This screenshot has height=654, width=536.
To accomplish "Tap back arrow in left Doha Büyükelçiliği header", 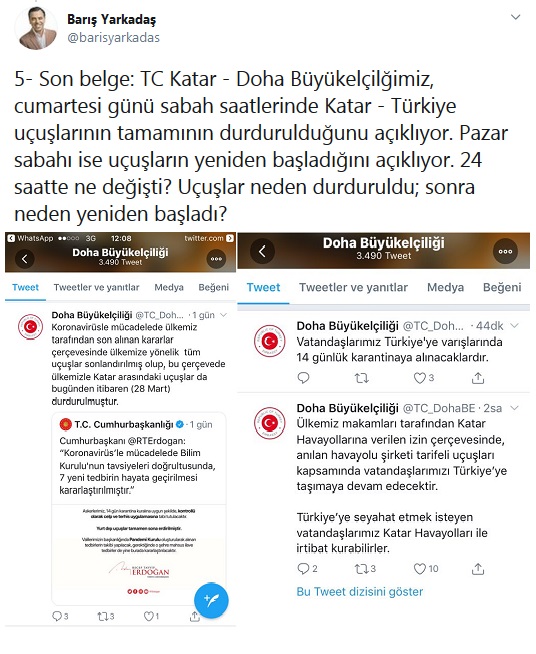I will pyautogui.click(x=25, y=259).
